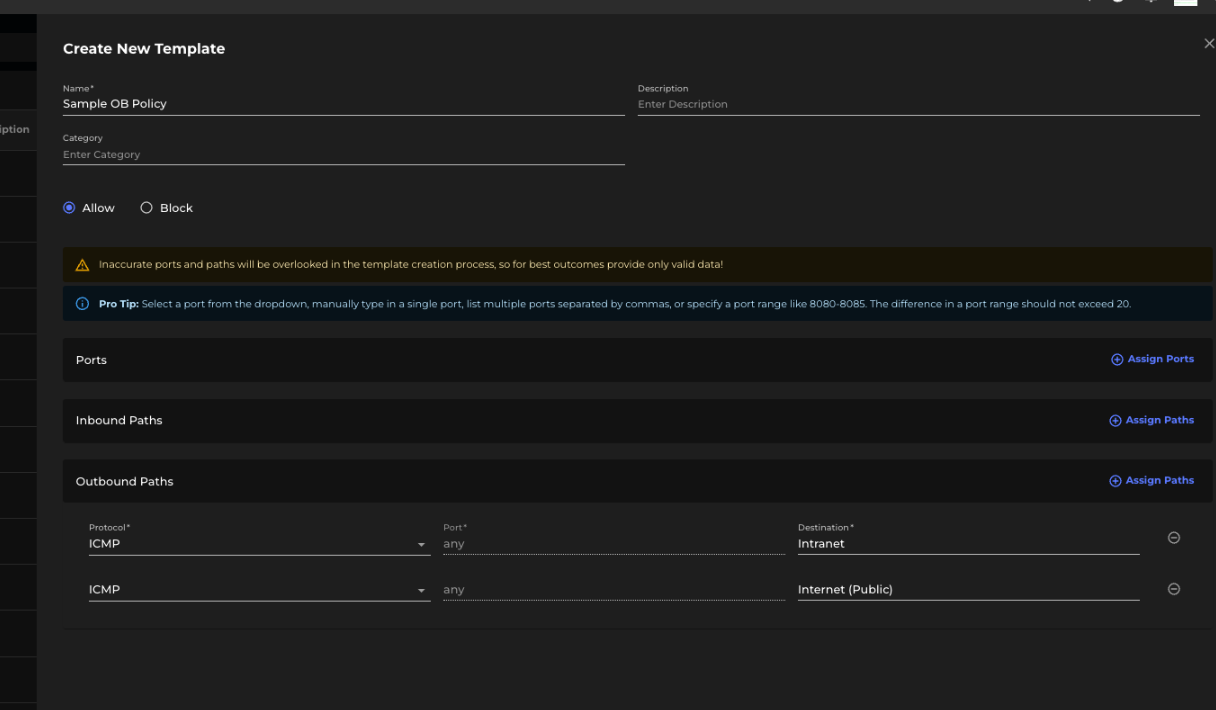Click the plus icon beside Outbound Assign Paths
The width and height of the screenshot is (1216, 710).
pyautogui.click(x=1115, y=480)
